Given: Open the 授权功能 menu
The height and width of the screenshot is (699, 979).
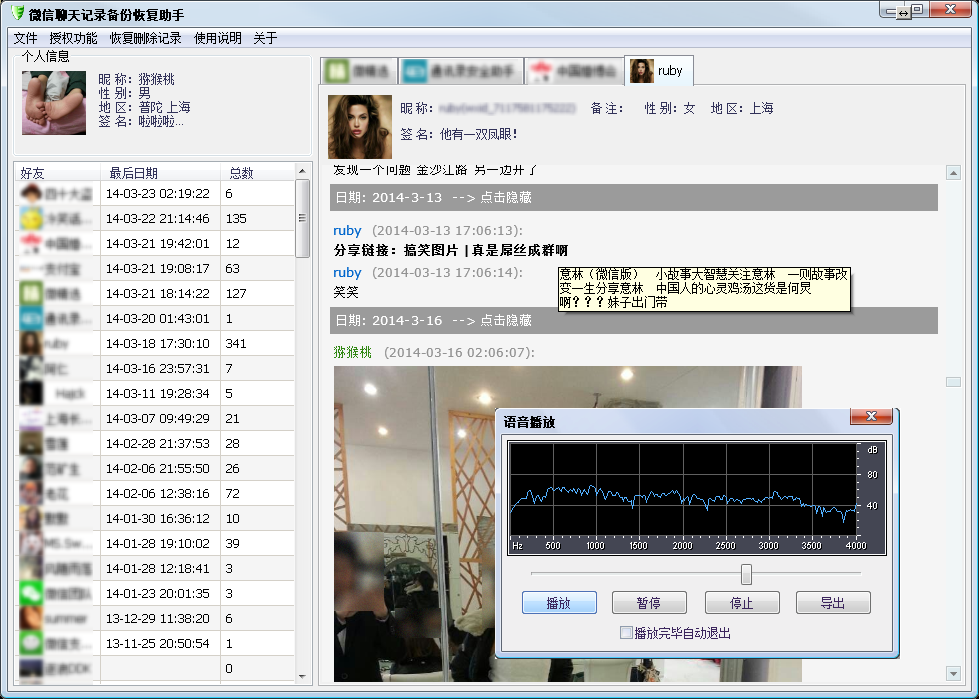Looking at the screenshot, I should (x=73, y=38).
